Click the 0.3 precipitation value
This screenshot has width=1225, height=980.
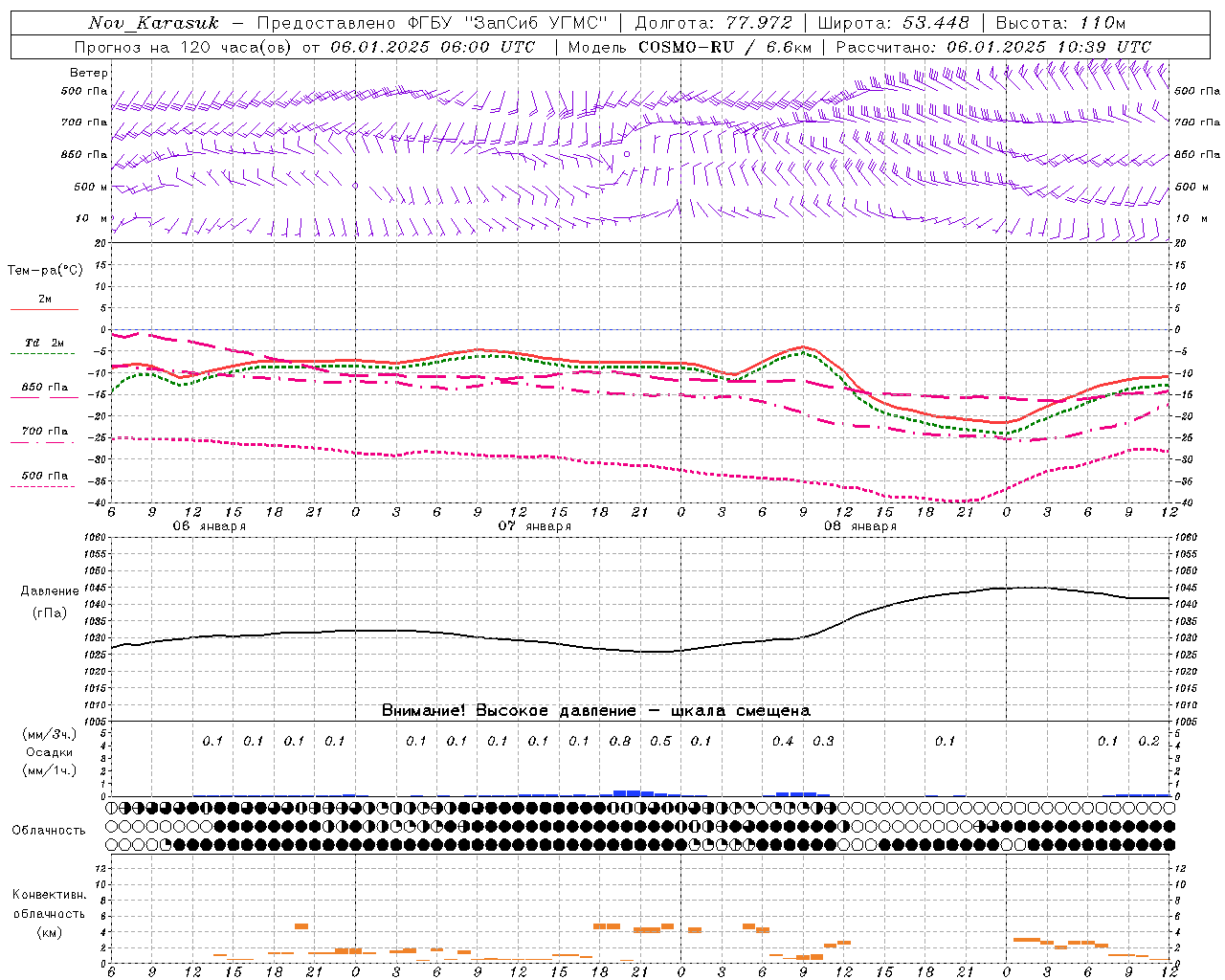coord(823,742)
